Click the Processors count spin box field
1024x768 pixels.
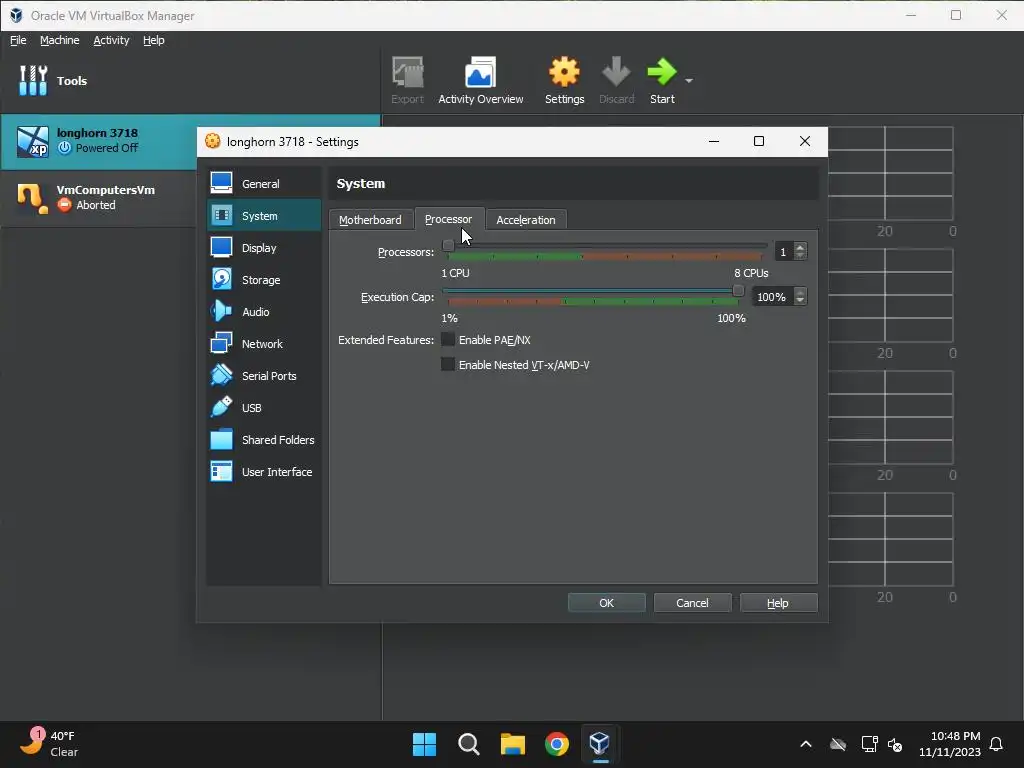point(783,251)
